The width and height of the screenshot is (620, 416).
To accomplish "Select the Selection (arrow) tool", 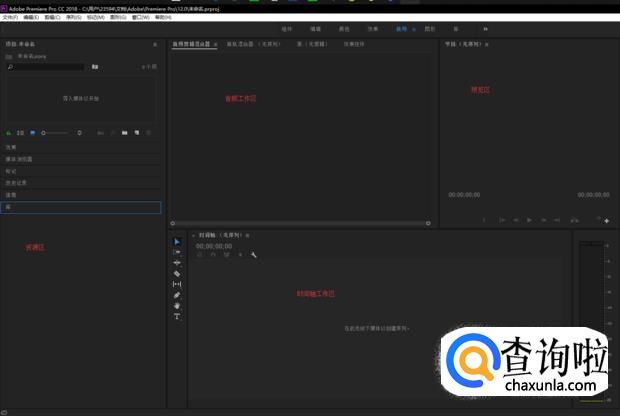I will pos(177,242).
